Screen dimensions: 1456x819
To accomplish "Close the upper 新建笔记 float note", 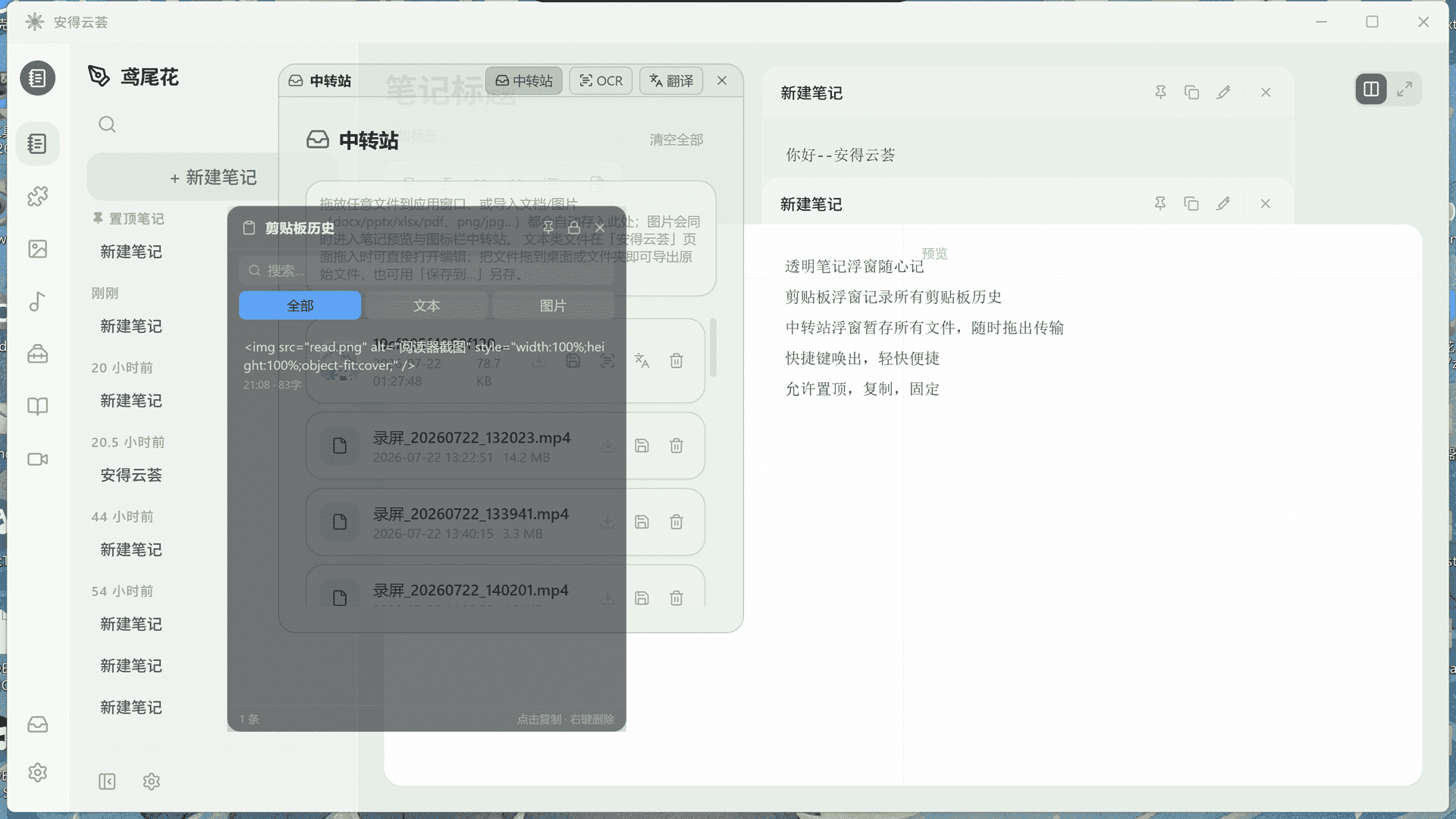I will pos(1266,93).
